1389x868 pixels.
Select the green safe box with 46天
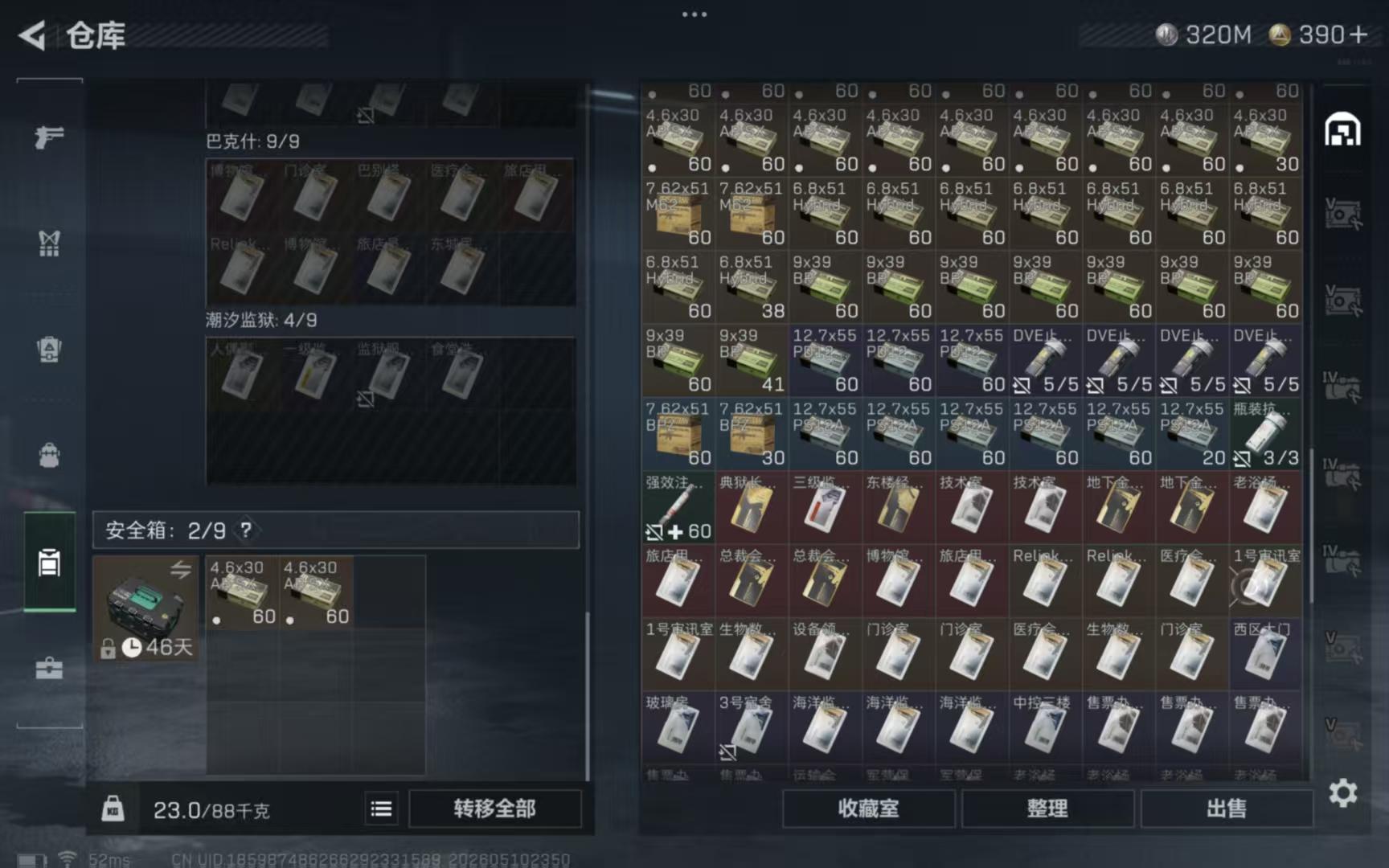point(145,608)
